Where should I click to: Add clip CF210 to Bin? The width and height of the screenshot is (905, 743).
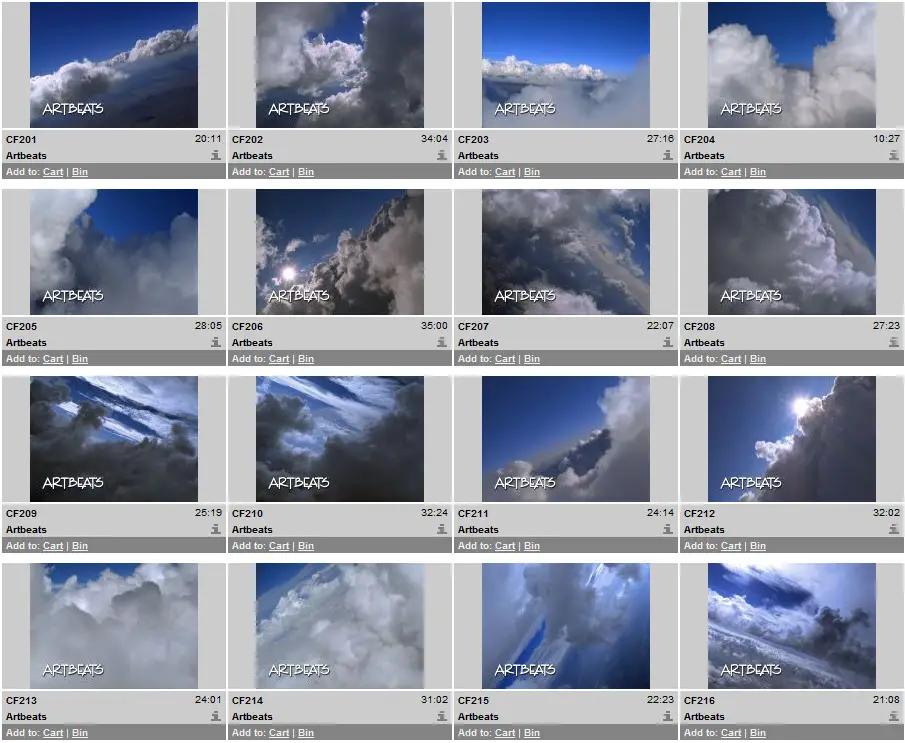tap(306, 546)
